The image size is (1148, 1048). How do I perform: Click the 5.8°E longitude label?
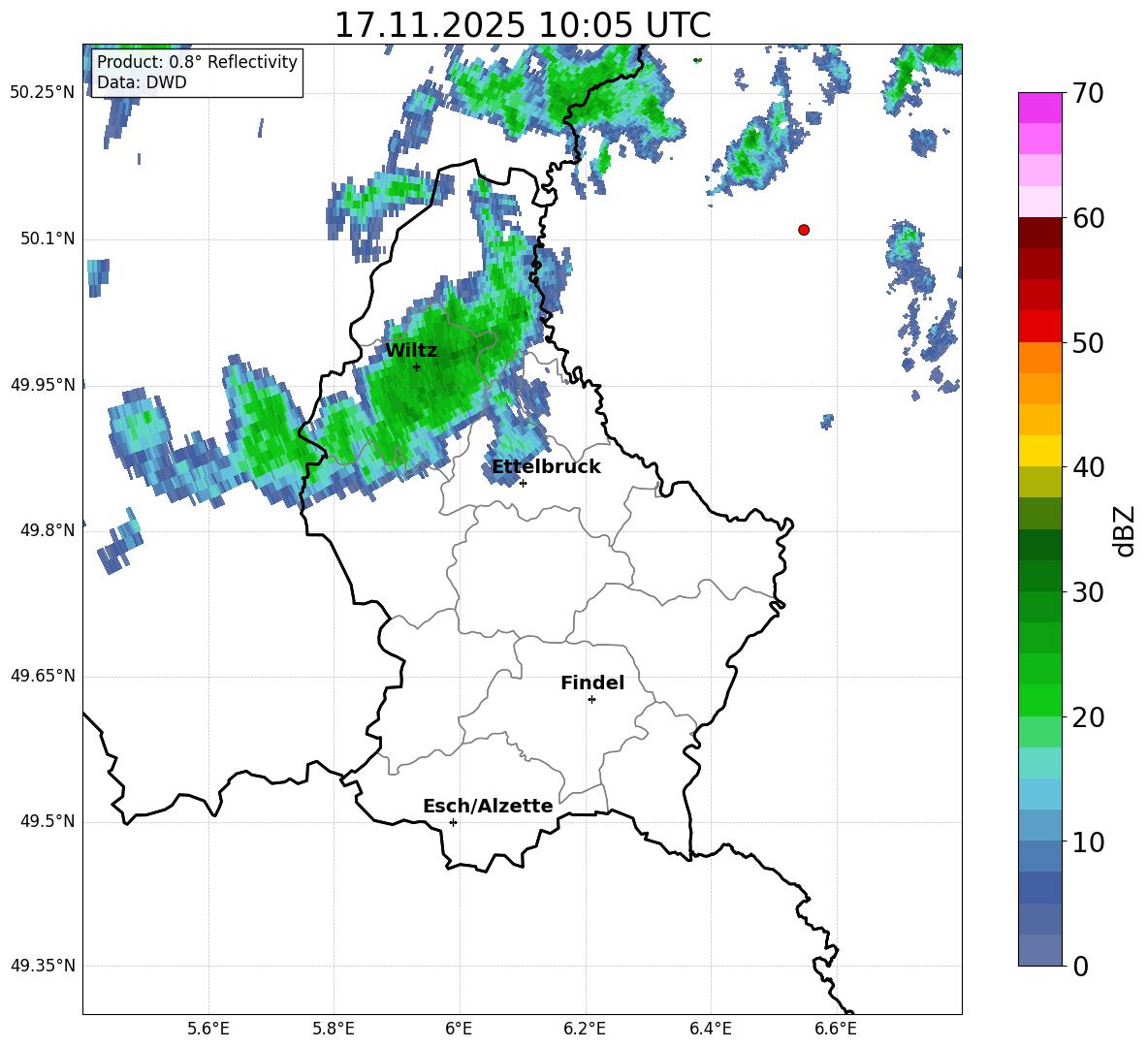334,1029
